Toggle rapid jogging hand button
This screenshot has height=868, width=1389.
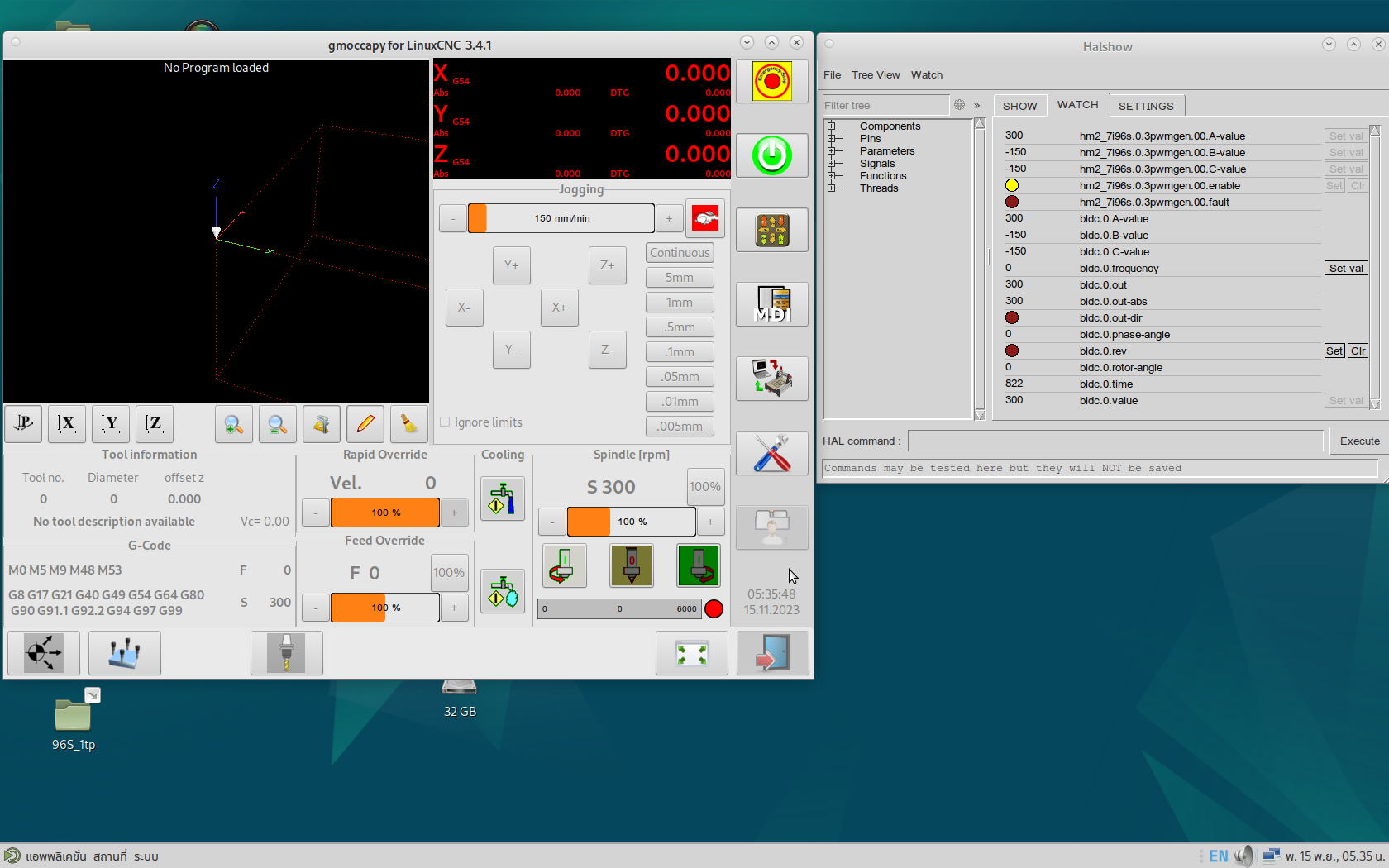pos(705,218)
